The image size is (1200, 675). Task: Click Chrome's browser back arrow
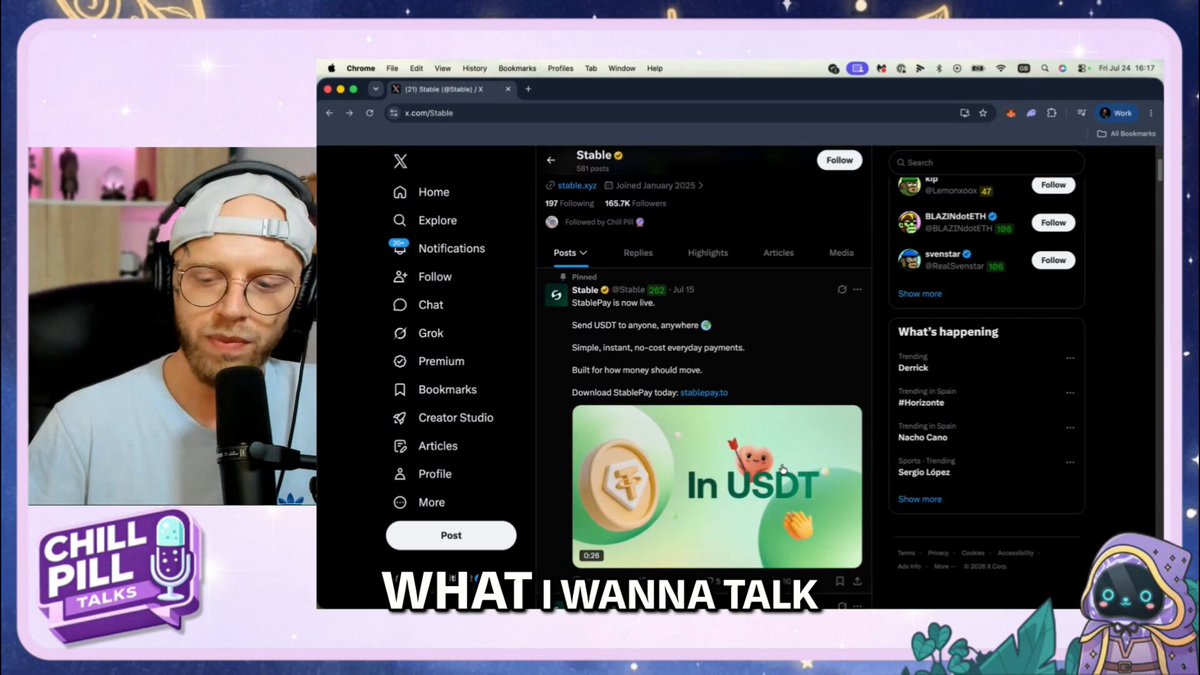pyautogui.click(x=330, y=113)
